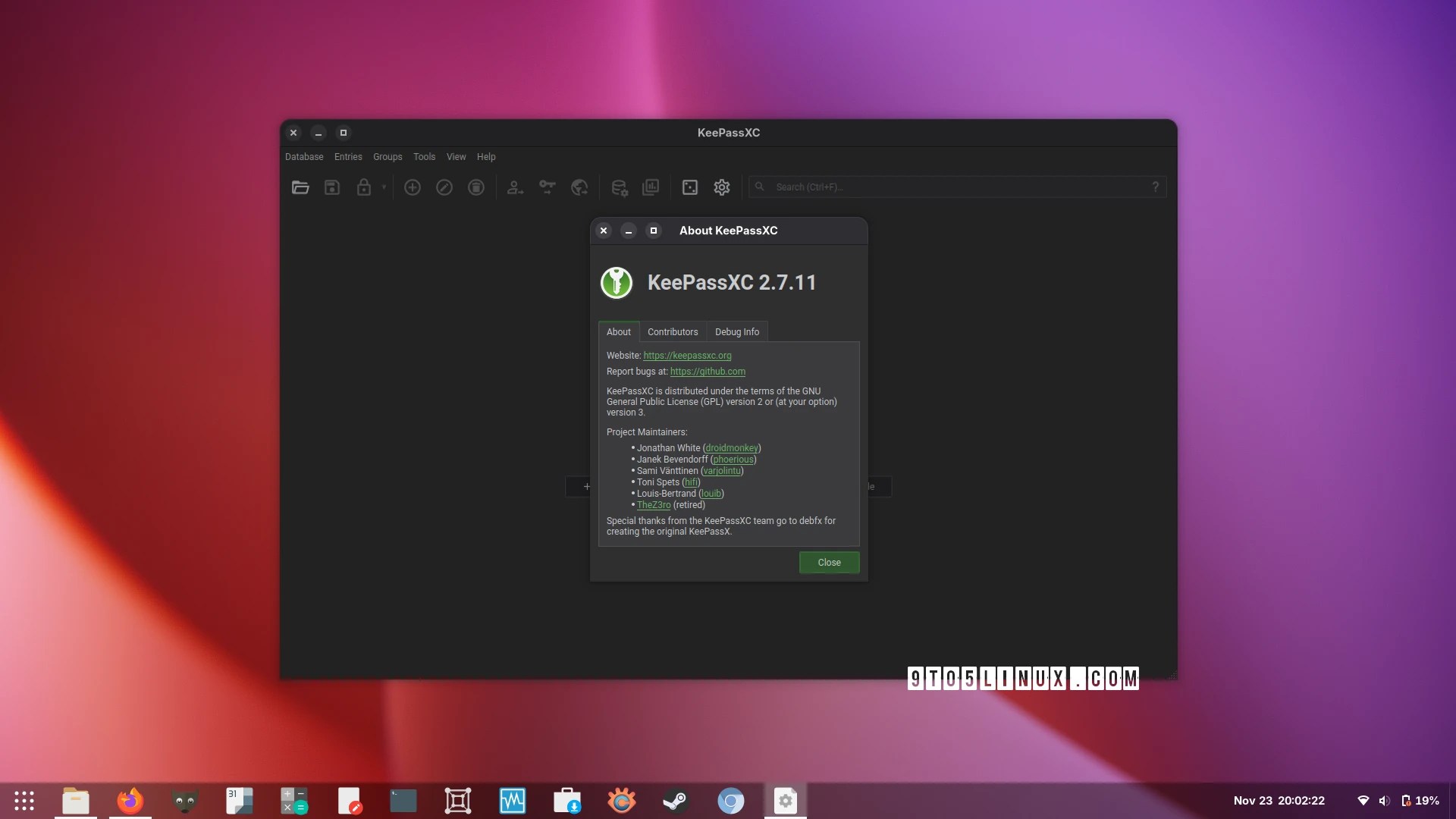Click the Add New Entry plus icon
The image size is (1456, 819).
click(x=413, y=187)
